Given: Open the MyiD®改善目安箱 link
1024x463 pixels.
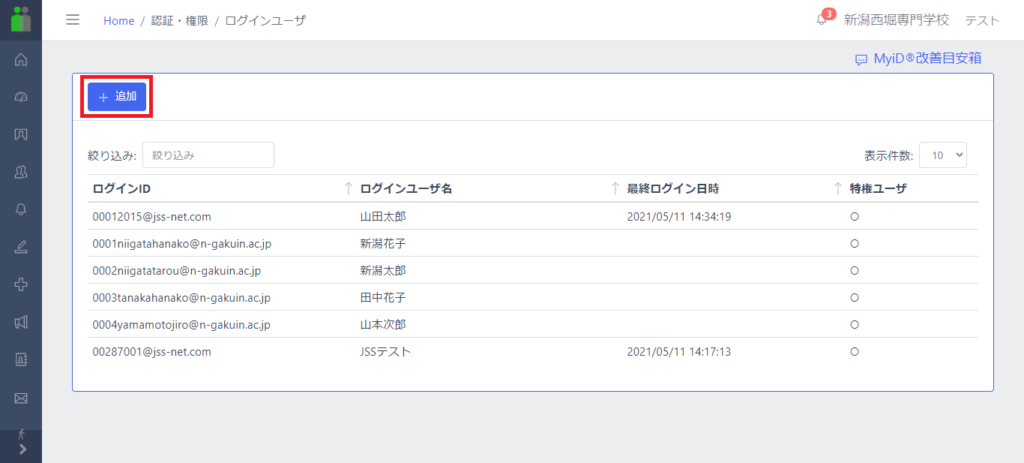Looking at the screenshot, I should click(918, 59).
